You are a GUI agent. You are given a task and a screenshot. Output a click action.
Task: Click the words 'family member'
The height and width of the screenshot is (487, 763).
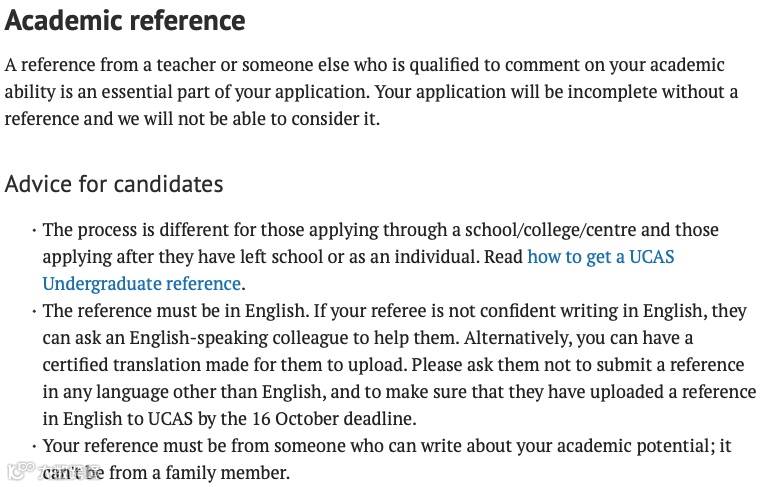pyautogui.click(x=225, y=473)
